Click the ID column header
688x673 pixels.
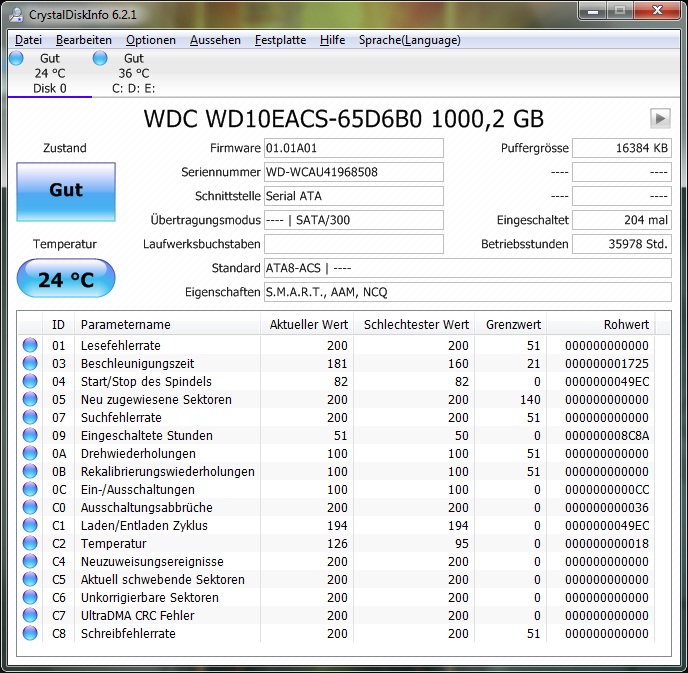click(x=58, y=325)
